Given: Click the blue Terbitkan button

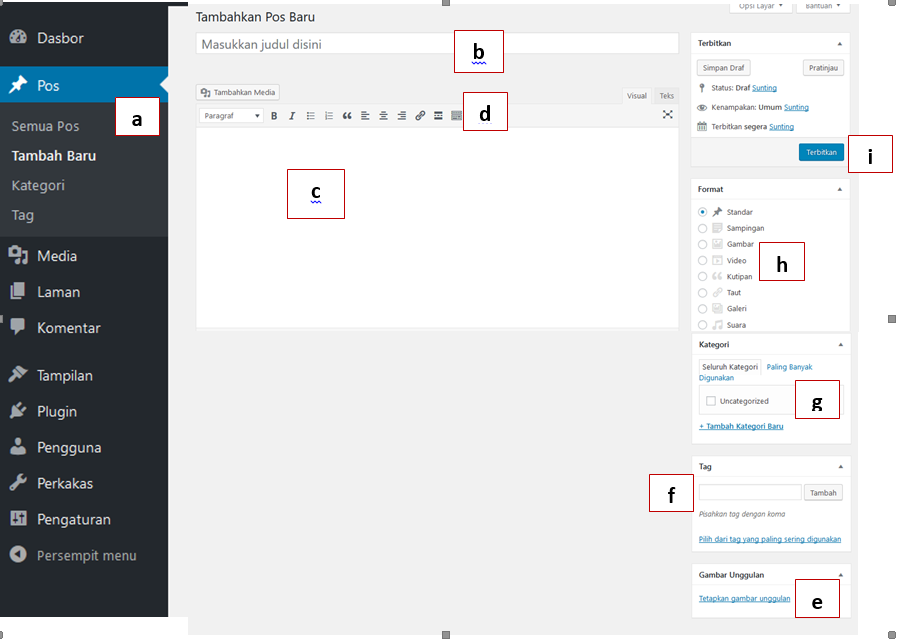Looking at the screenshot, I should (x=821, y=152).
